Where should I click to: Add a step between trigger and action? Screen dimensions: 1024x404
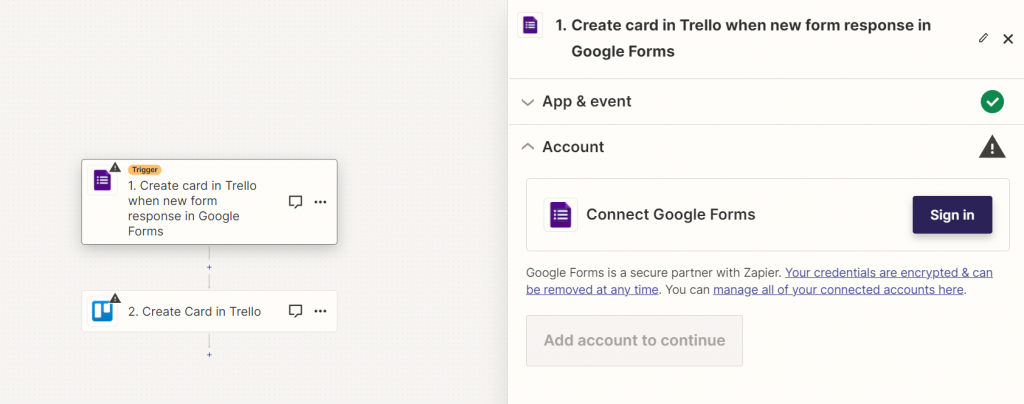[x=209, y=267]
